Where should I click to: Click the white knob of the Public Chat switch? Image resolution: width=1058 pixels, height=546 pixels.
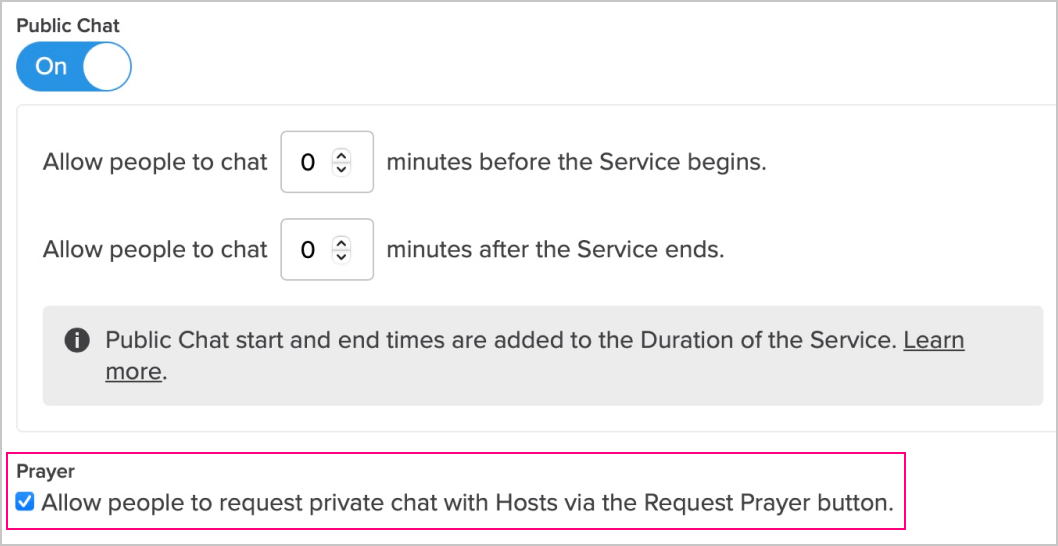(x=107, y=66)
